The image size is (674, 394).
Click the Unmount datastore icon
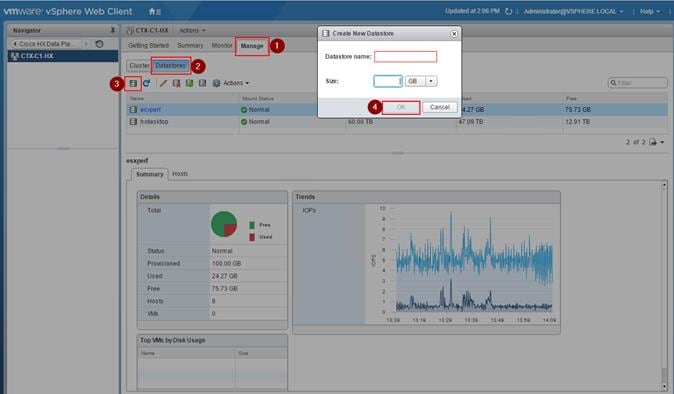coord(202,83)
